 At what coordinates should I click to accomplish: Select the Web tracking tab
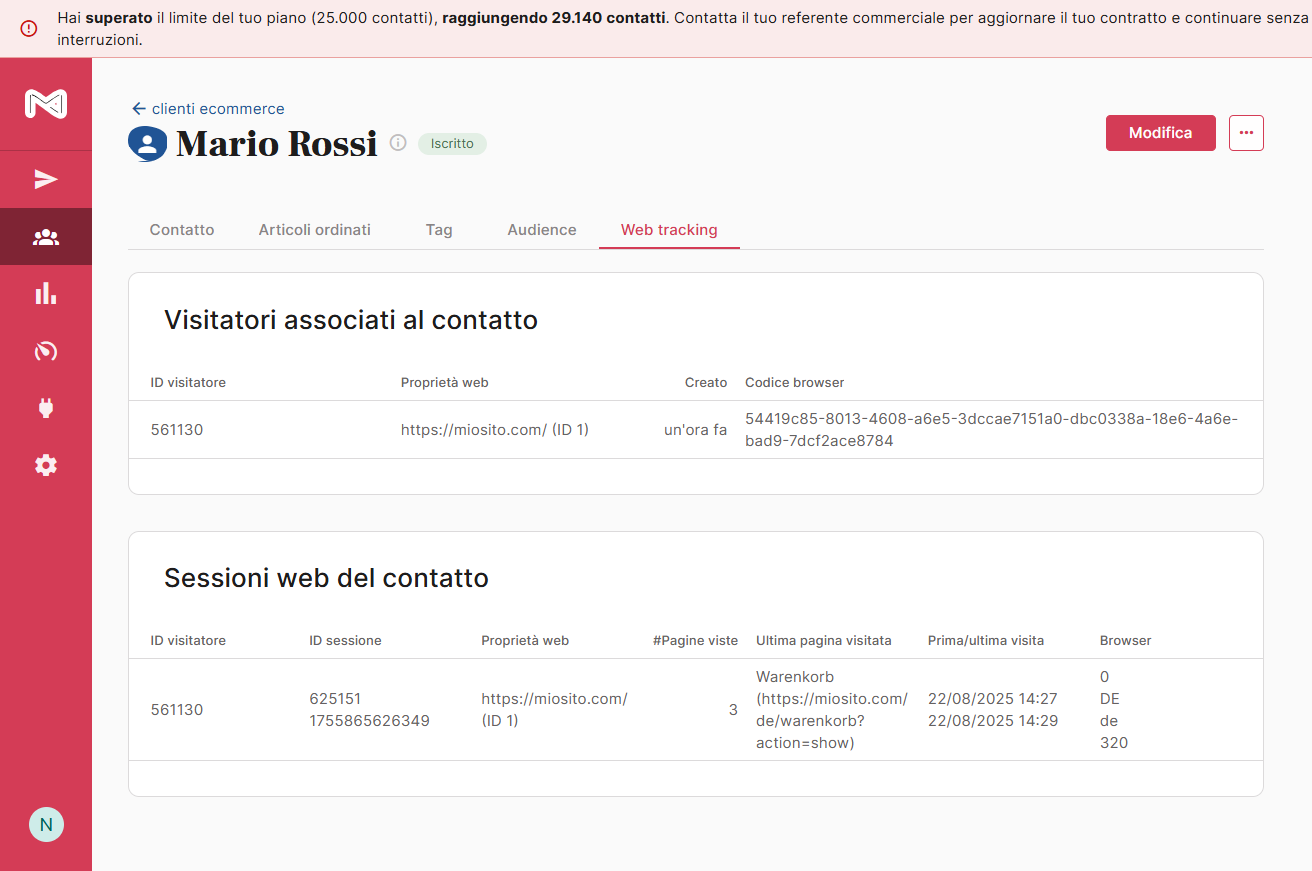click(x=669, y=230)
